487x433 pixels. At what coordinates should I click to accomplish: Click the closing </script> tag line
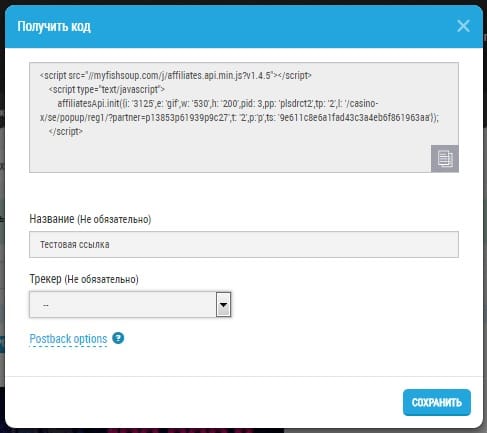[66, 131]
